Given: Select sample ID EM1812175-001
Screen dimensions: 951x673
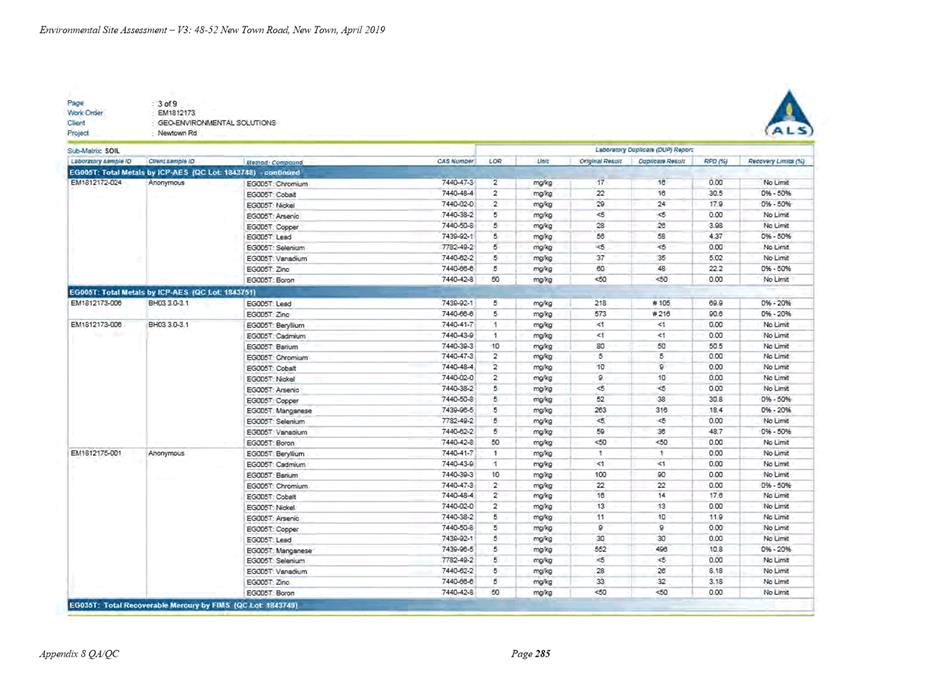Looking at the screenshot, I should [x=96, y=453].
